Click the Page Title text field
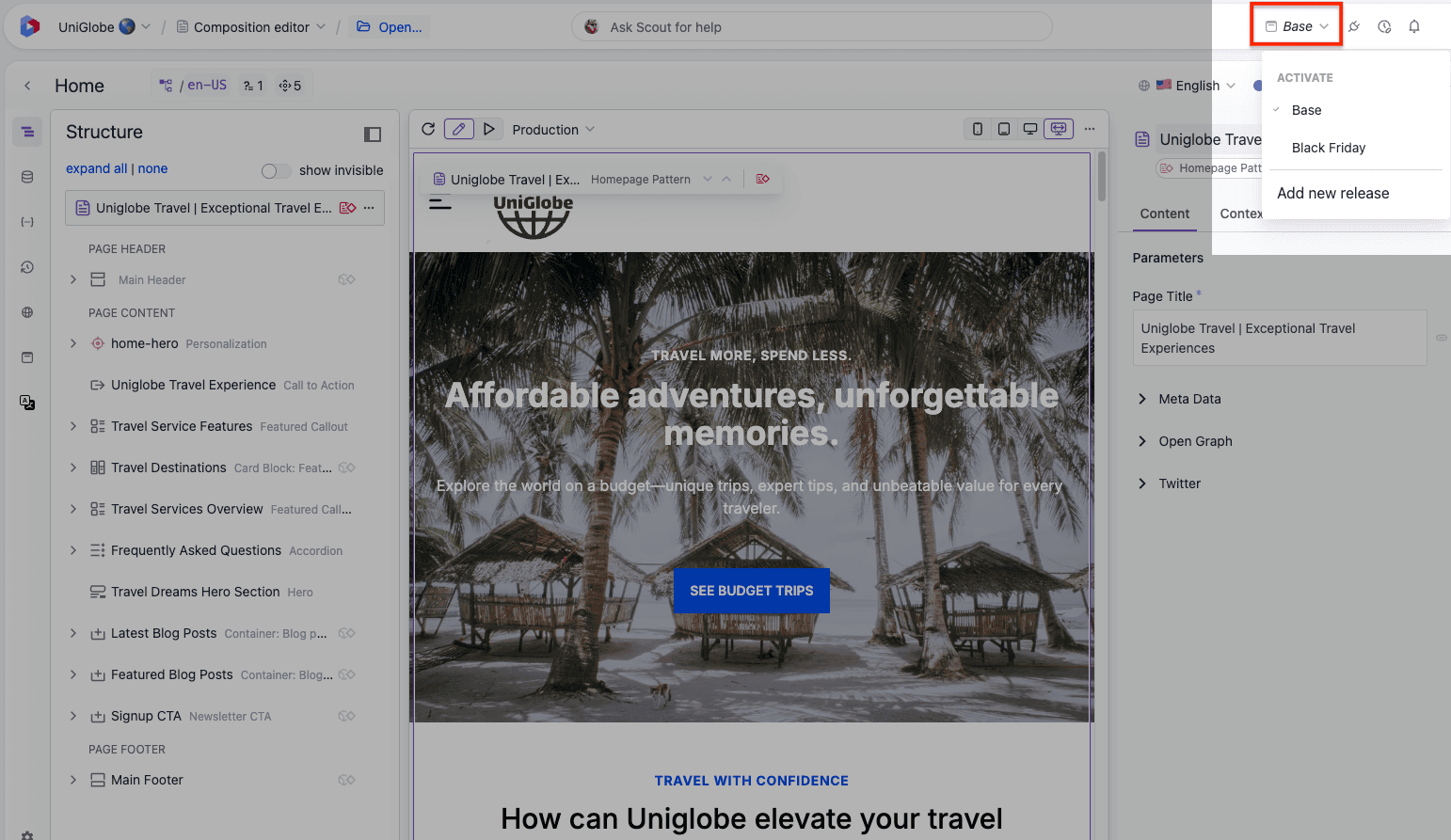Screen dimensions: 1451x840 point(1280,338)
